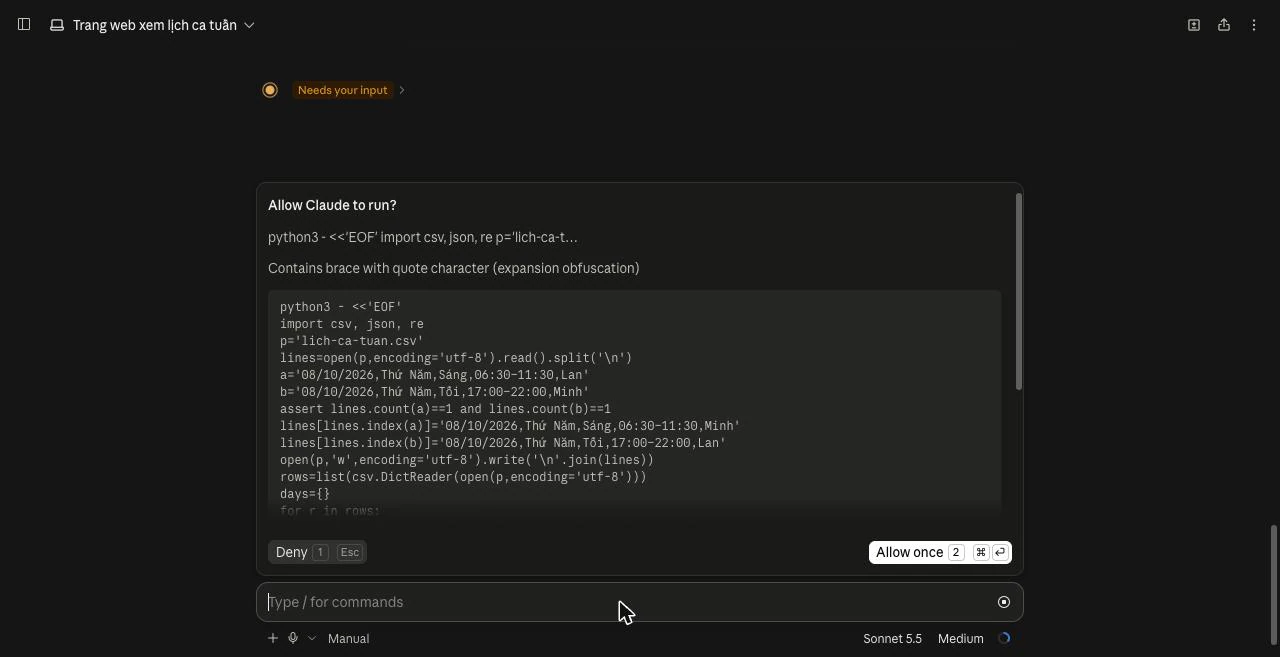Screen dimensions: 1280x657
Task: Click the laptop icon beside session title
Action: click(x=57, y=25)
